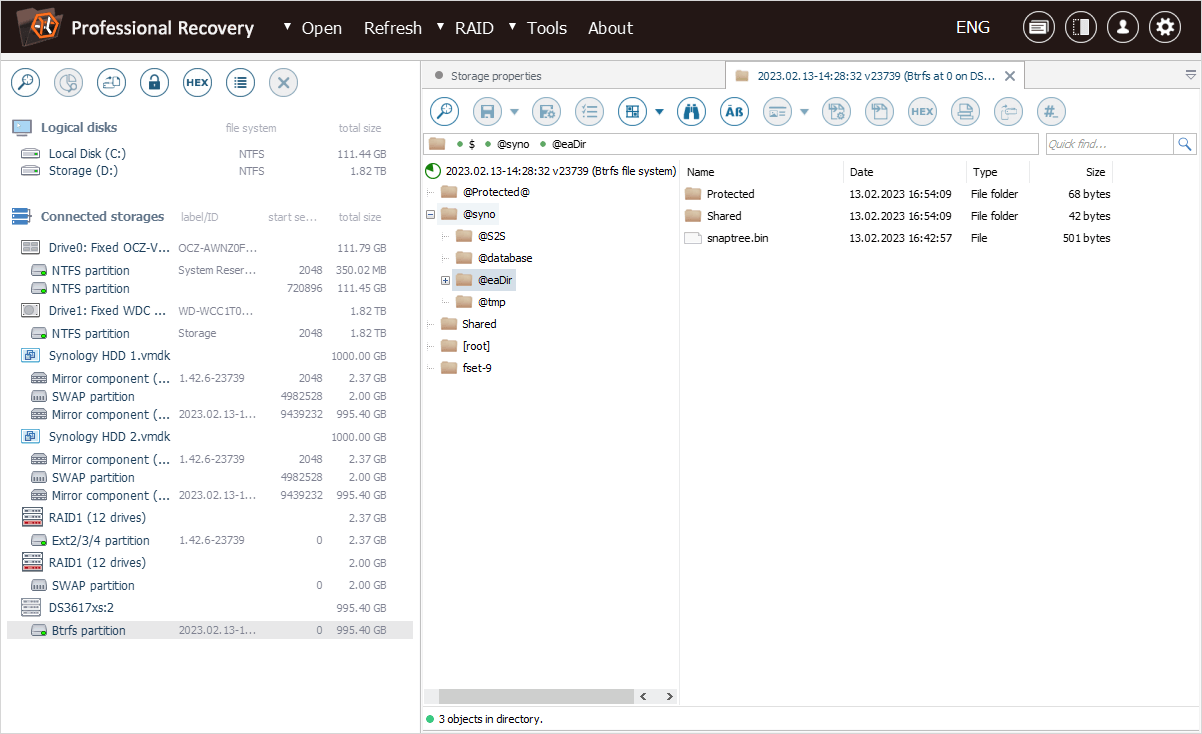Click the partition search icon in left toolbar

pos(68,83)
